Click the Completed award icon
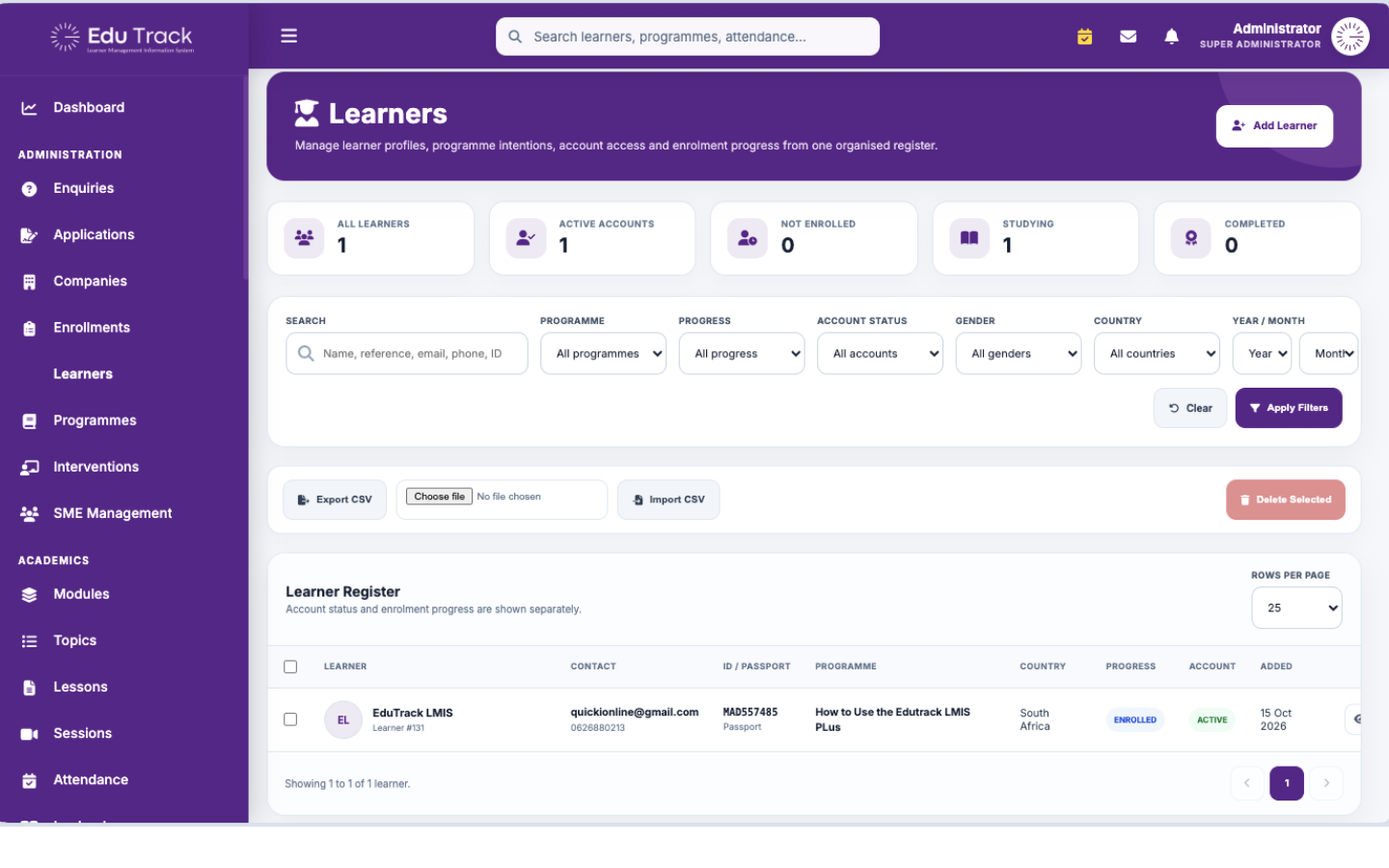Viewport: 1389px width, 868px height. click(1191, 237)
